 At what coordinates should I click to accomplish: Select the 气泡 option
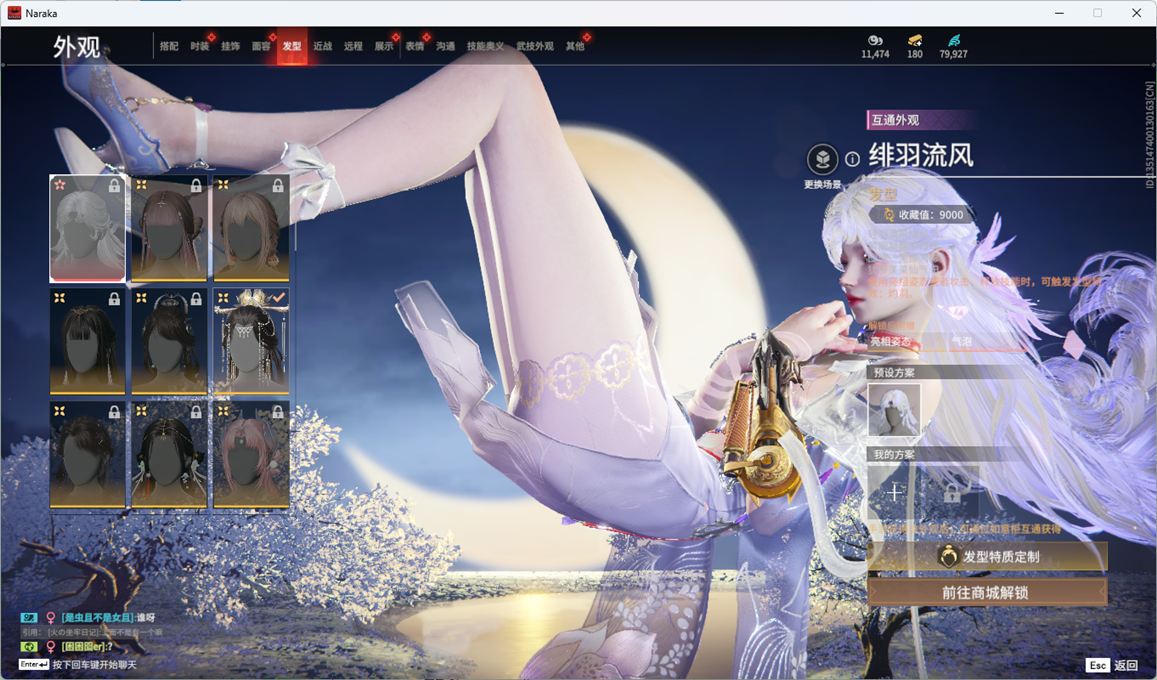point(960,342)
